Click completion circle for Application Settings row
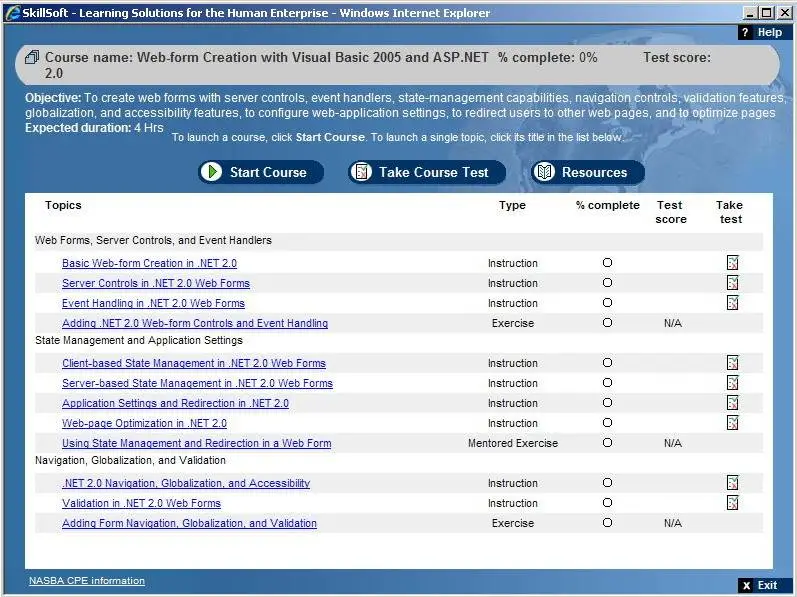797x597 pixels. [x=607, y=403]
